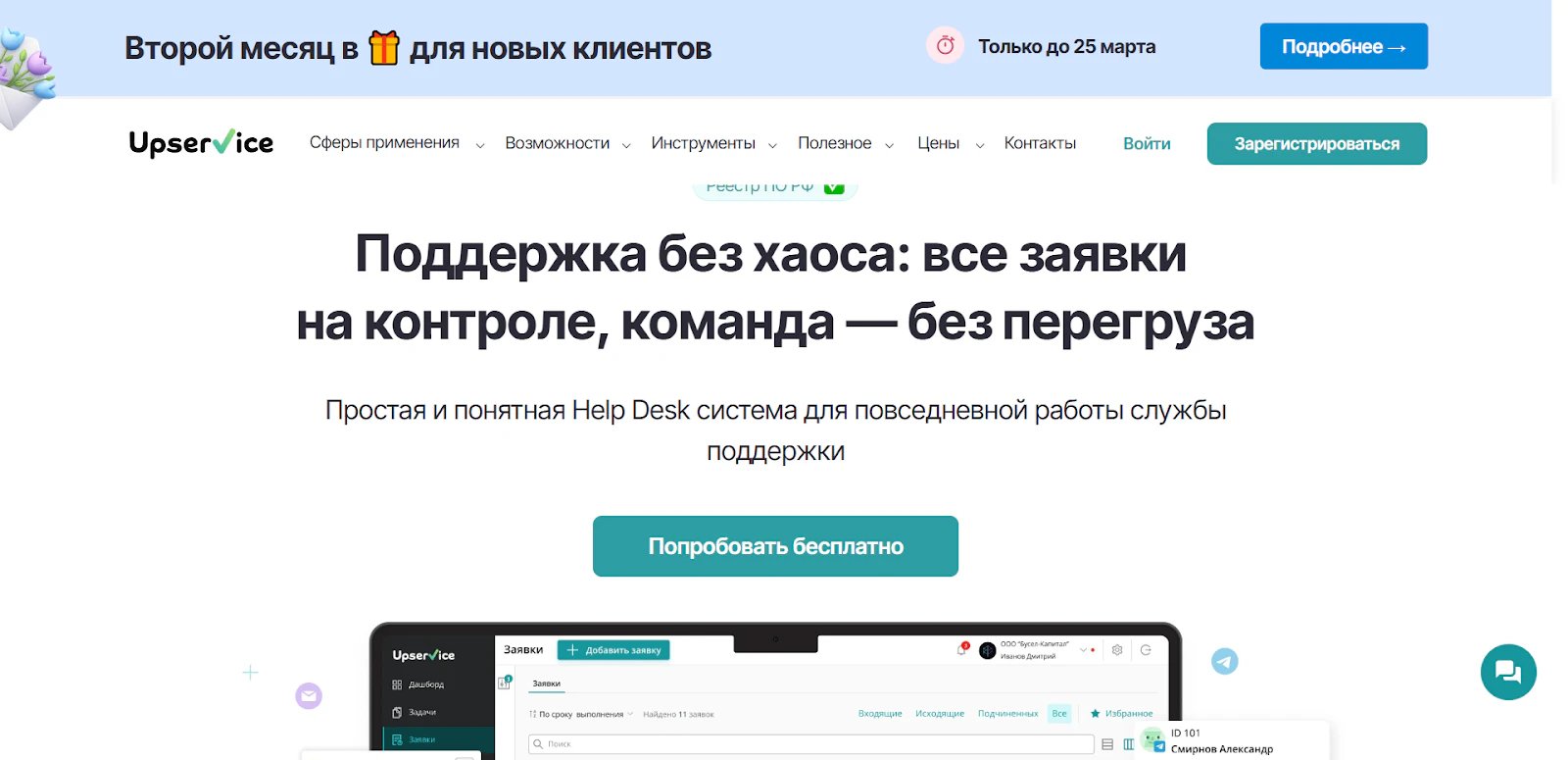Click Попробовать бесплатно
This screenshot has height=760, width=1568.
click(775, 546)
